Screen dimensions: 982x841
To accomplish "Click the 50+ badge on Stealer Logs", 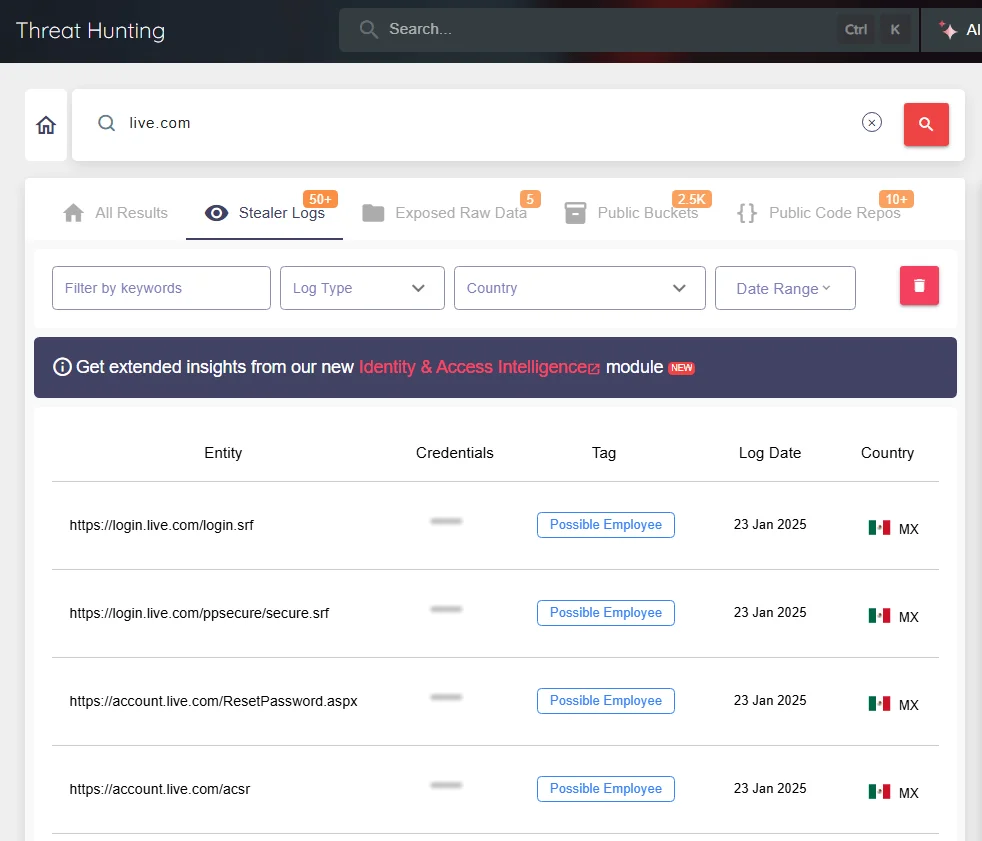I will 320,199.
